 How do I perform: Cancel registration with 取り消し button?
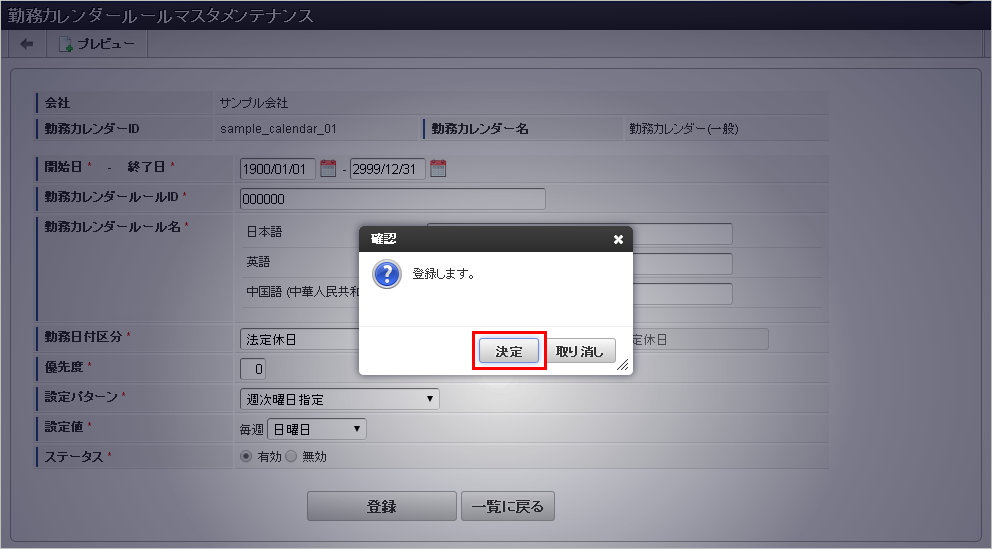[x=580, y=351]
